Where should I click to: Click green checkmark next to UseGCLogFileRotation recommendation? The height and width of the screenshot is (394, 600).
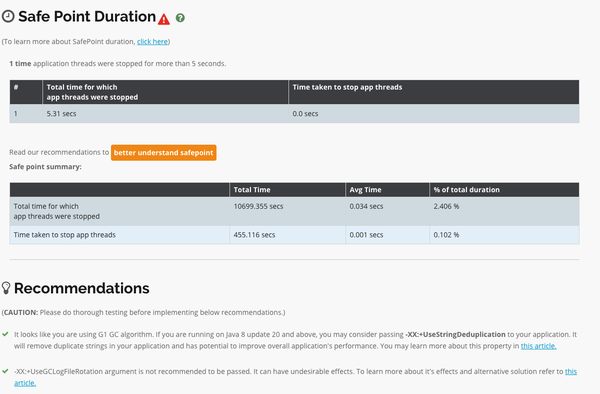[5, 371]
